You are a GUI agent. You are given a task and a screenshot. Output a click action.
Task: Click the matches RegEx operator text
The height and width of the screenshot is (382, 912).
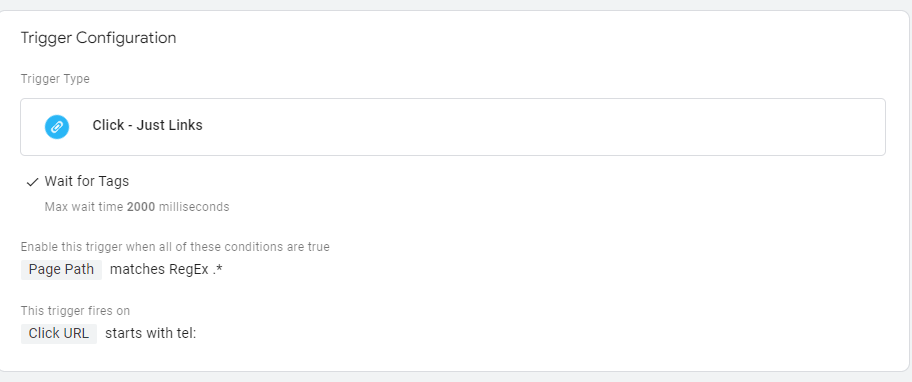[159, 270]
